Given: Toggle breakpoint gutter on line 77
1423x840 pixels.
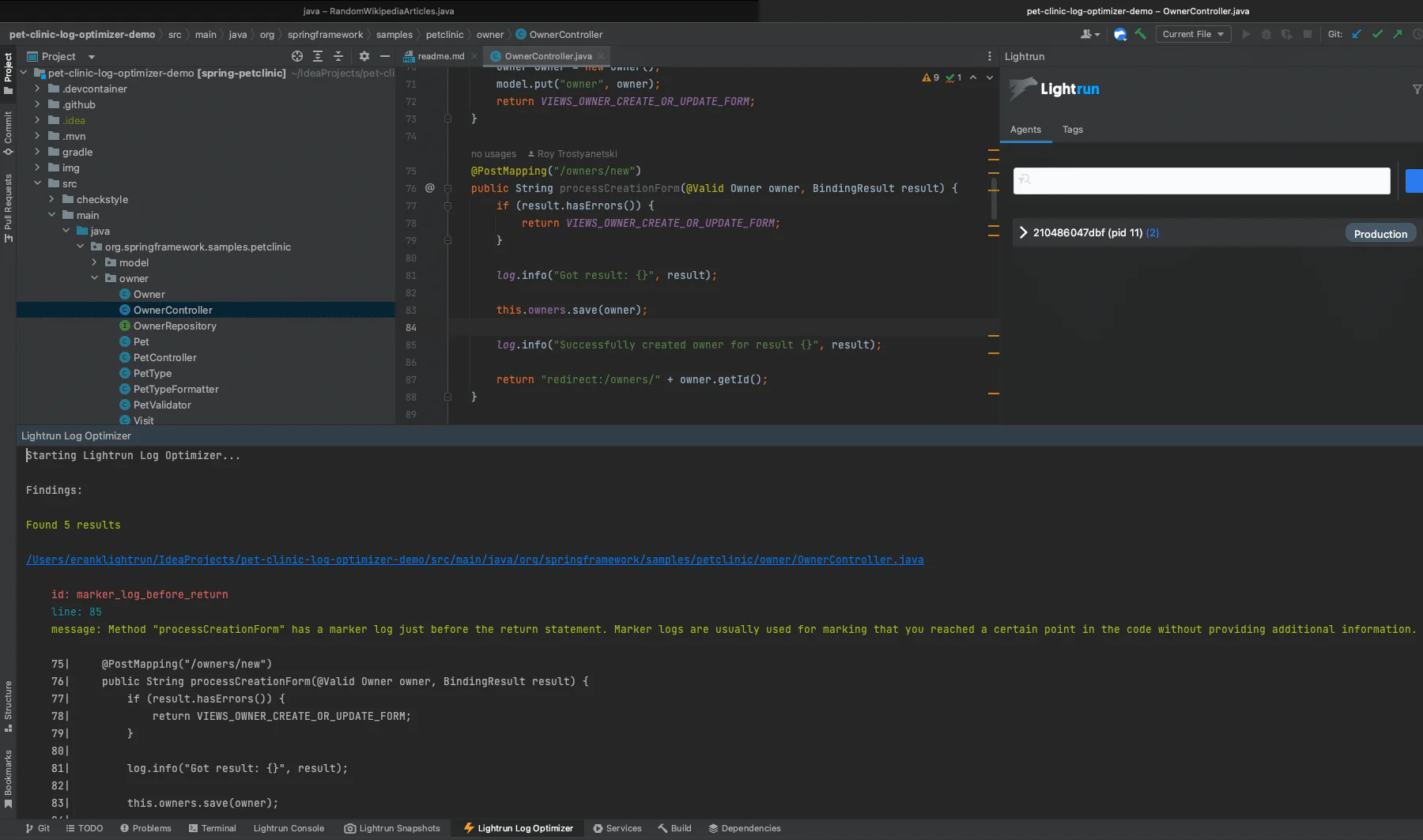Looking at the screenshot, I should [431, 205].
